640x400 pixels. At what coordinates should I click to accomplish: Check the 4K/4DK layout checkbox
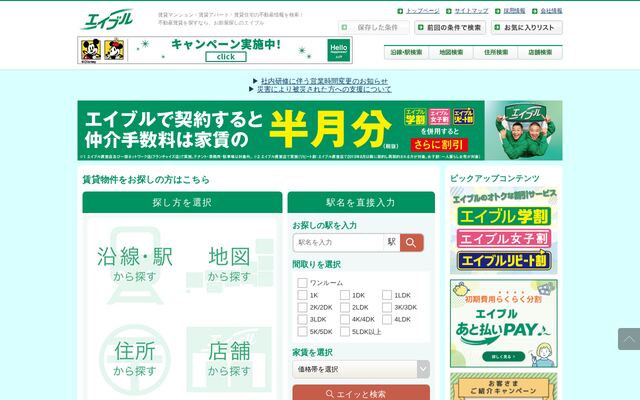(x=345, y=319)
